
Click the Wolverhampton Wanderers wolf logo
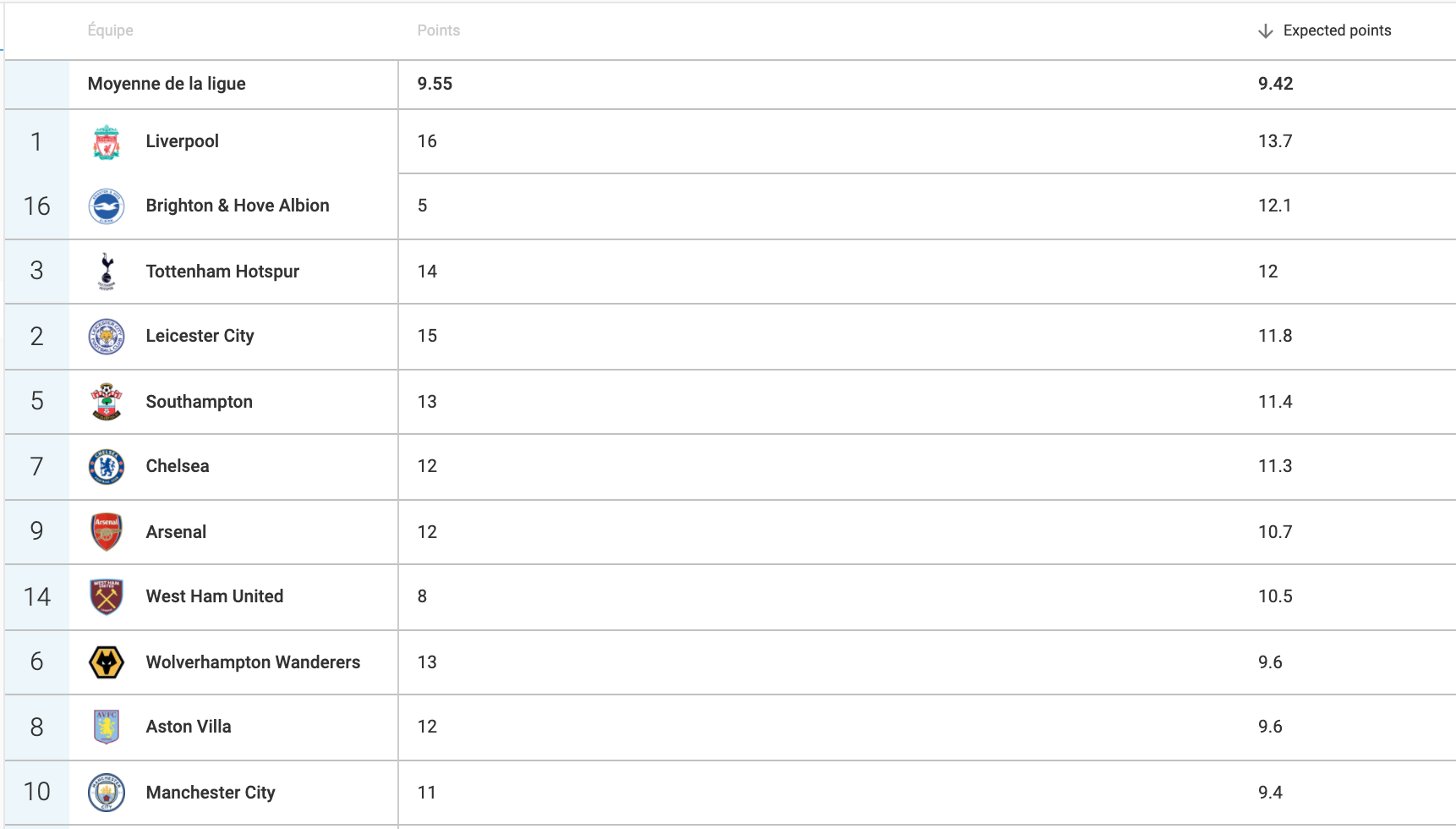pos(107,662)
